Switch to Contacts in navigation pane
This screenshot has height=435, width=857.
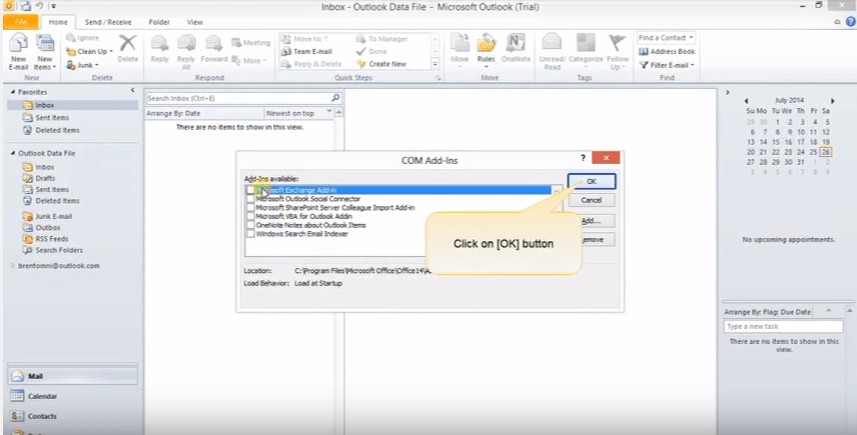tap(72, 416)
